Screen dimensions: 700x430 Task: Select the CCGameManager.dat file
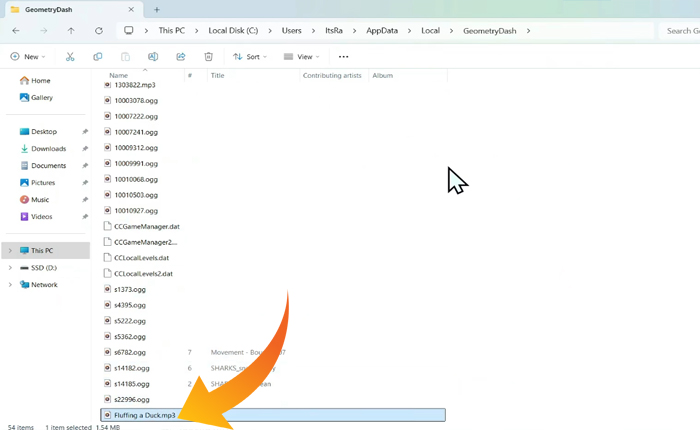tap(146, 226)
